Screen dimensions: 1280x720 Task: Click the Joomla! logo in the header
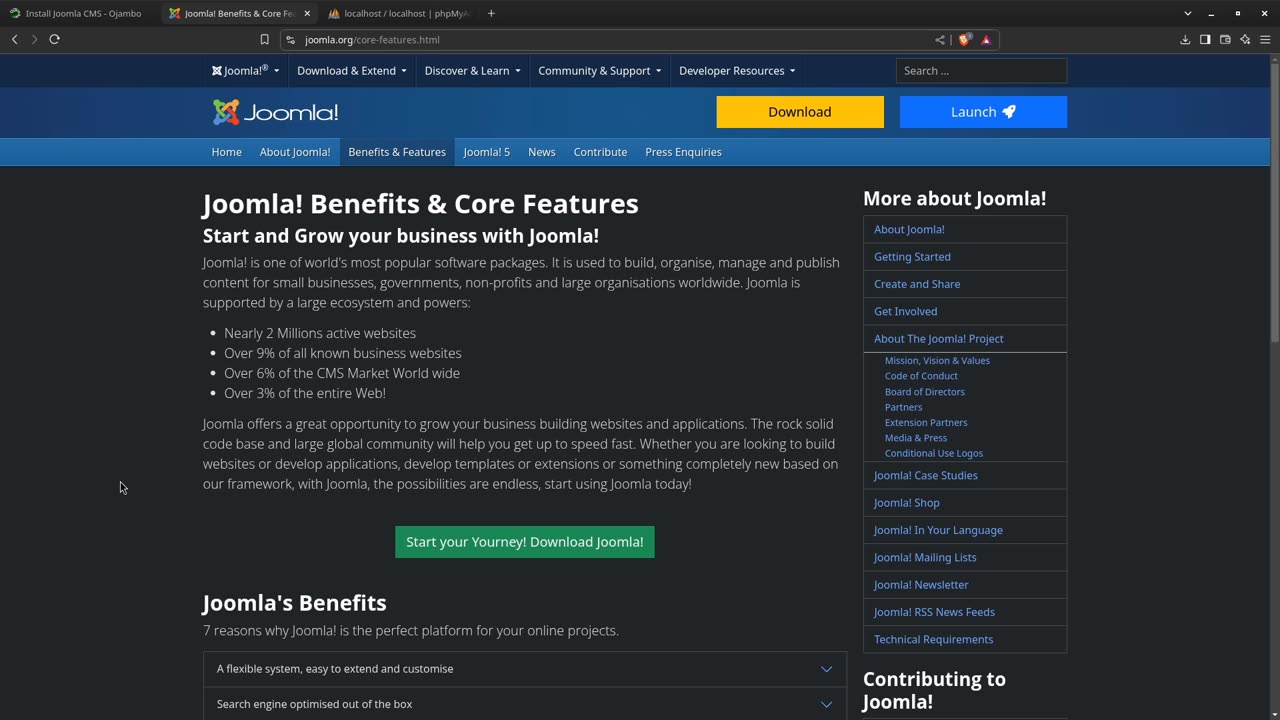(276, 112)
